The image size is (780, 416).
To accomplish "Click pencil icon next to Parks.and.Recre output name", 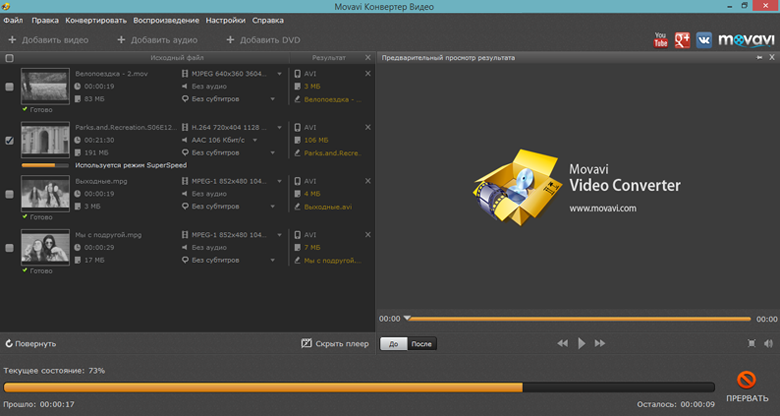I will pos(297,153).
